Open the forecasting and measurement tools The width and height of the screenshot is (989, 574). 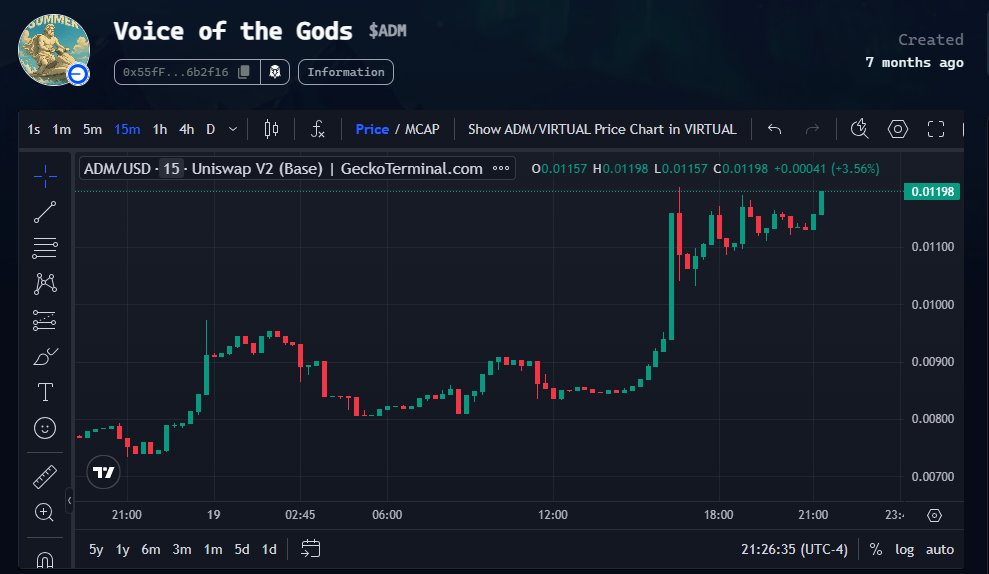[x=45, y=320]
